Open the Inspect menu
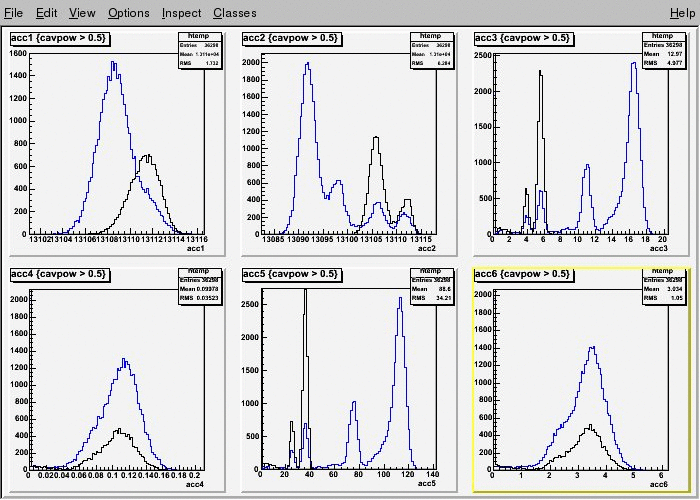The image size is (700, 500). 181,13
